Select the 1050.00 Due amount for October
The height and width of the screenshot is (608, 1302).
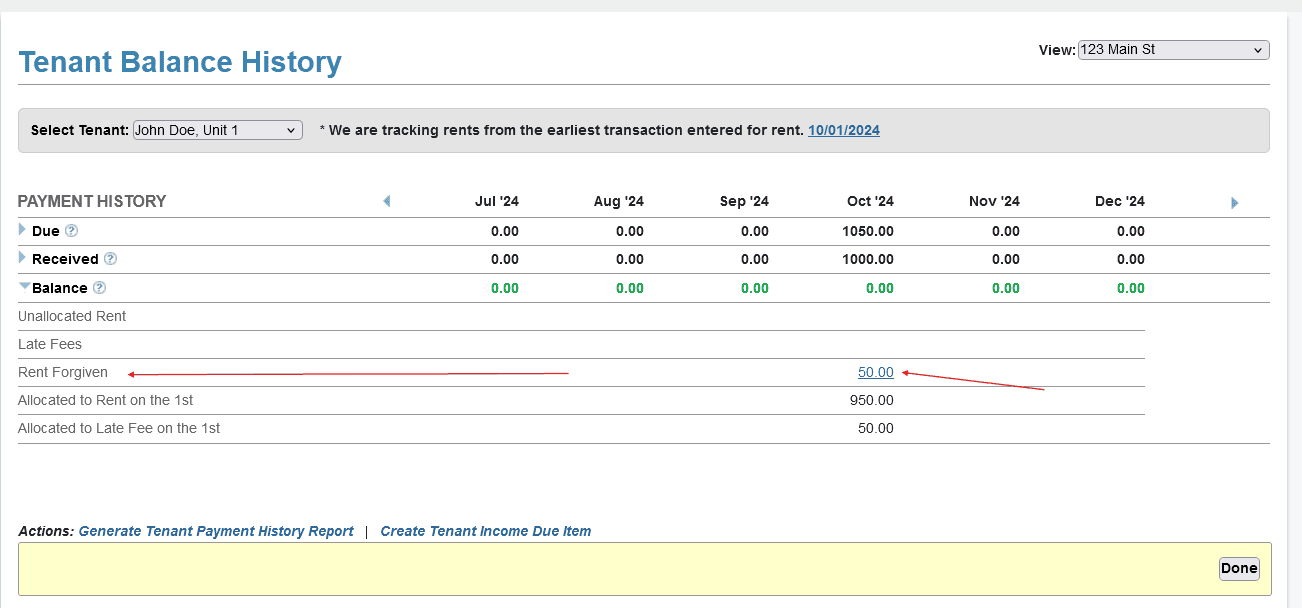[867, 231]
